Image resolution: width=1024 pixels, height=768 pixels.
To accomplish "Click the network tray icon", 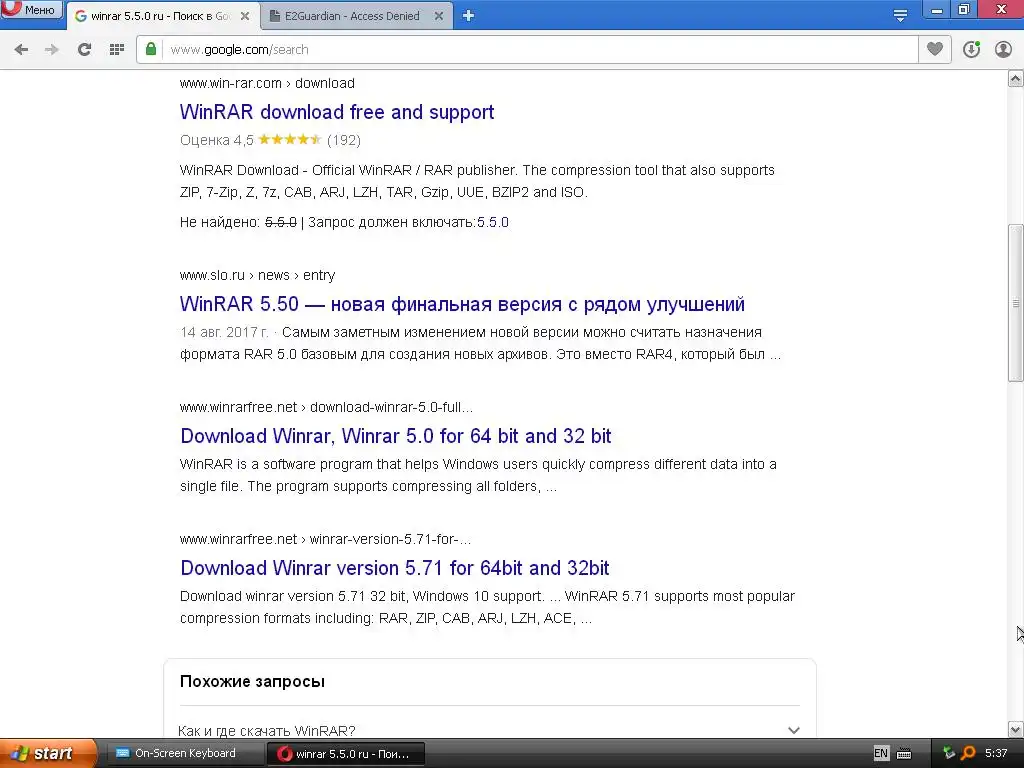I will click(x=949, y=754).
